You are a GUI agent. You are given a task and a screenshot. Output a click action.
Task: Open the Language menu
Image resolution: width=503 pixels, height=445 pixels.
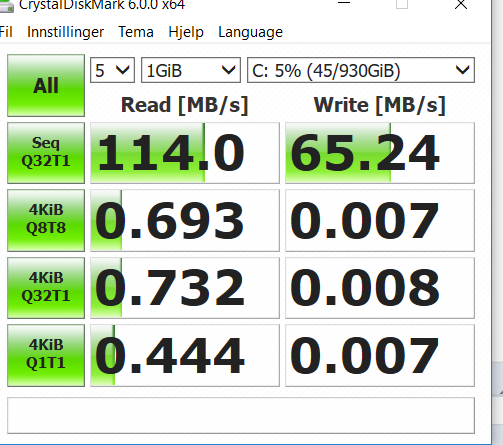click(x=250, y=32)
